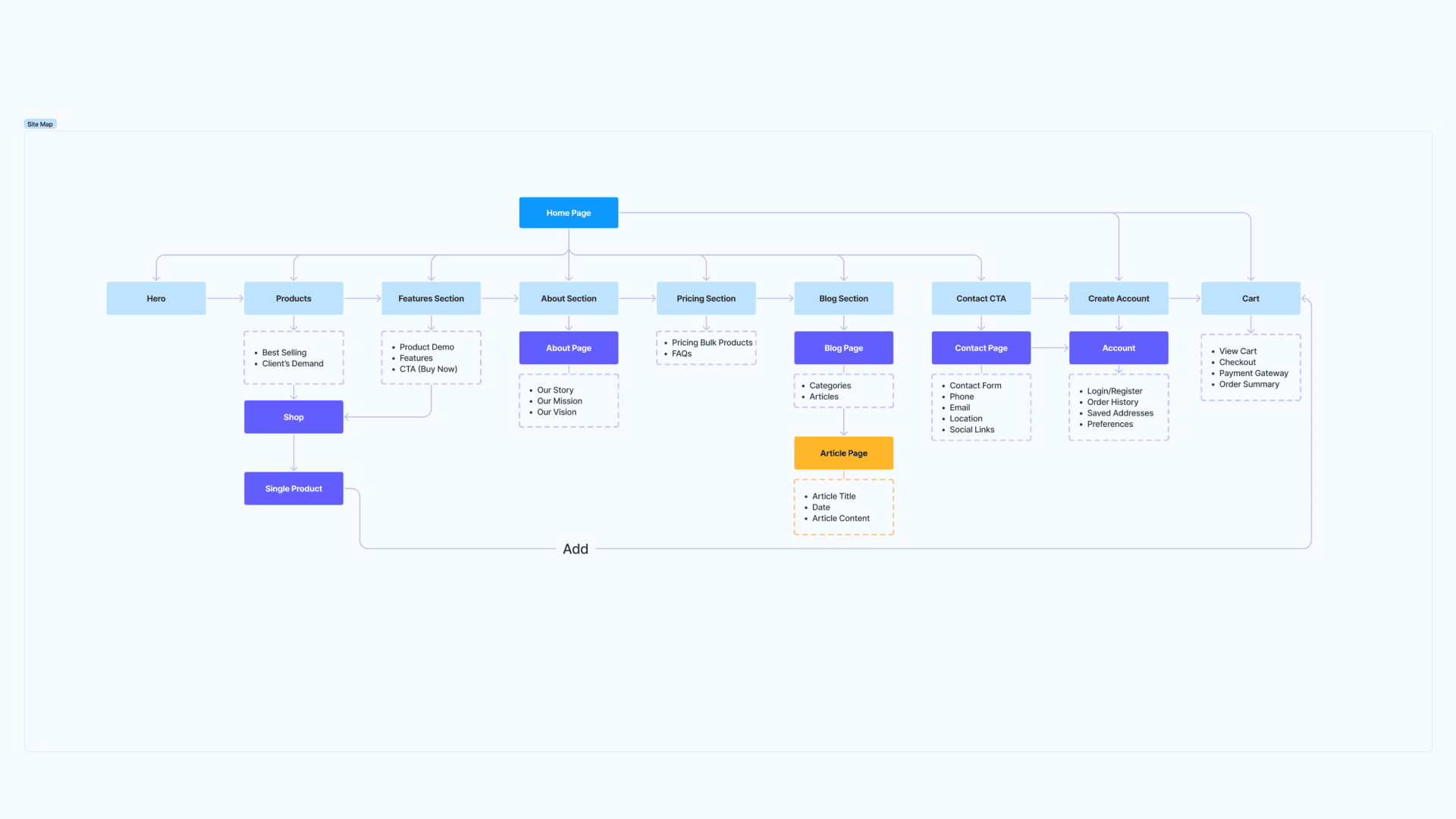The width and height of the screenshot is (1456, 819).
Task: Expand the Blog Section tree item
Action: pos(843,297)
